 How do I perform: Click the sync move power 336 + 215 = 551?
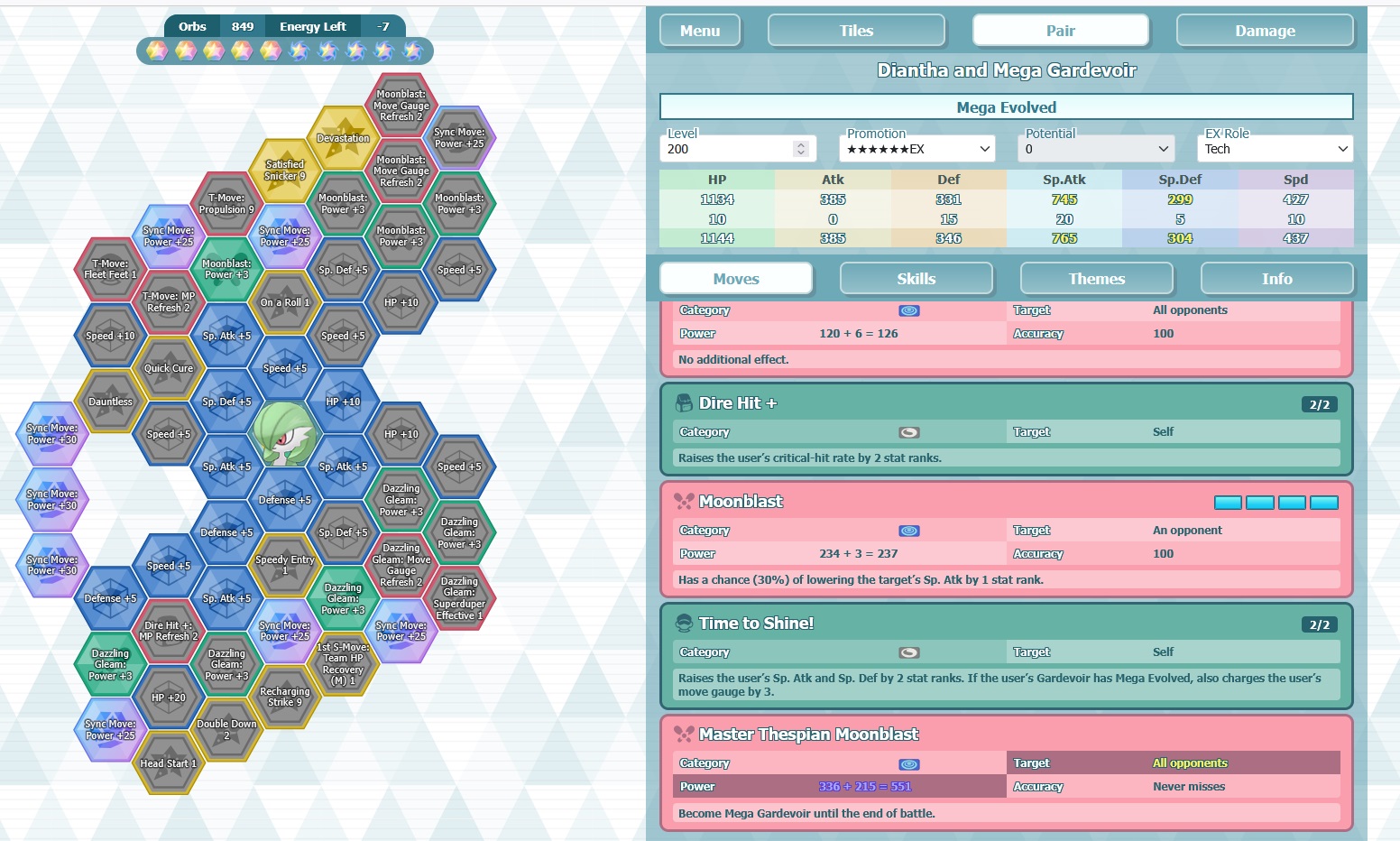864,787
